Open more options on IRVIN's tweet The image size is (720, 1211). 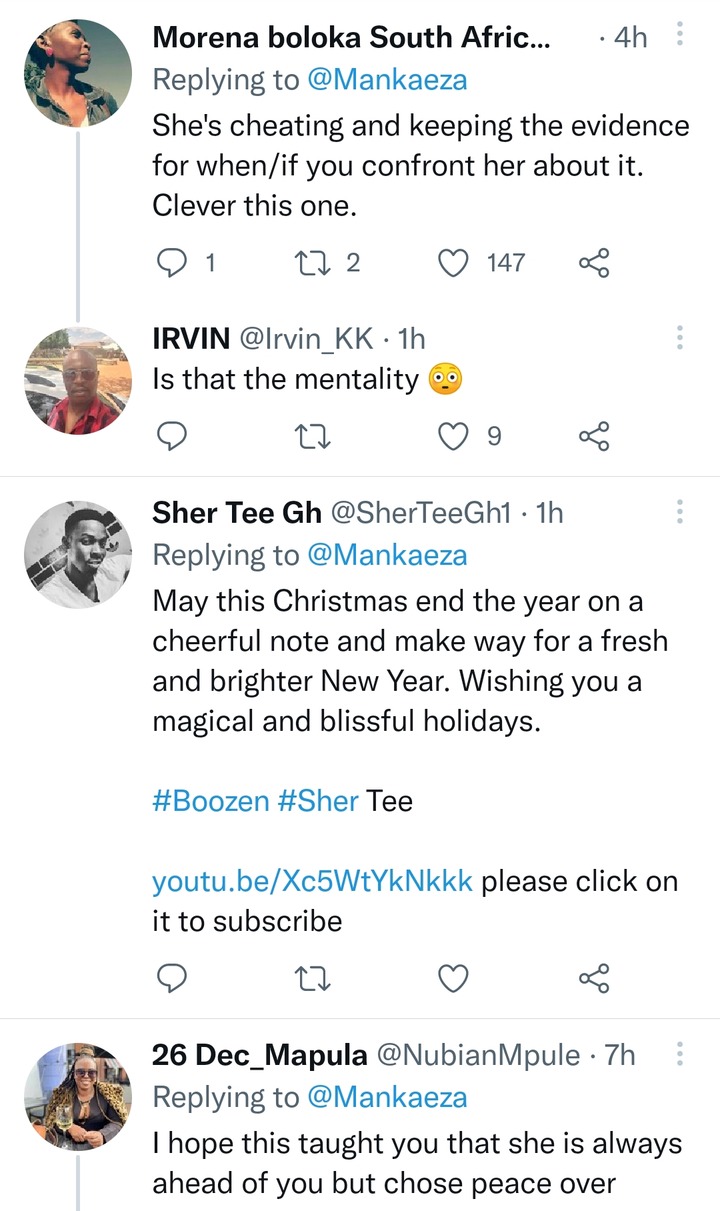coord(680,338)
